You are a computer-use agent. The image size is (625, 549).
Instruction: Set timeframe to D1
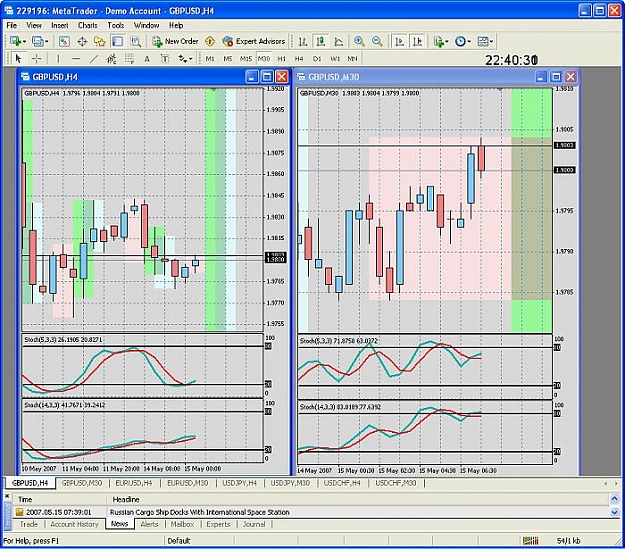click(x=317, y=59)
